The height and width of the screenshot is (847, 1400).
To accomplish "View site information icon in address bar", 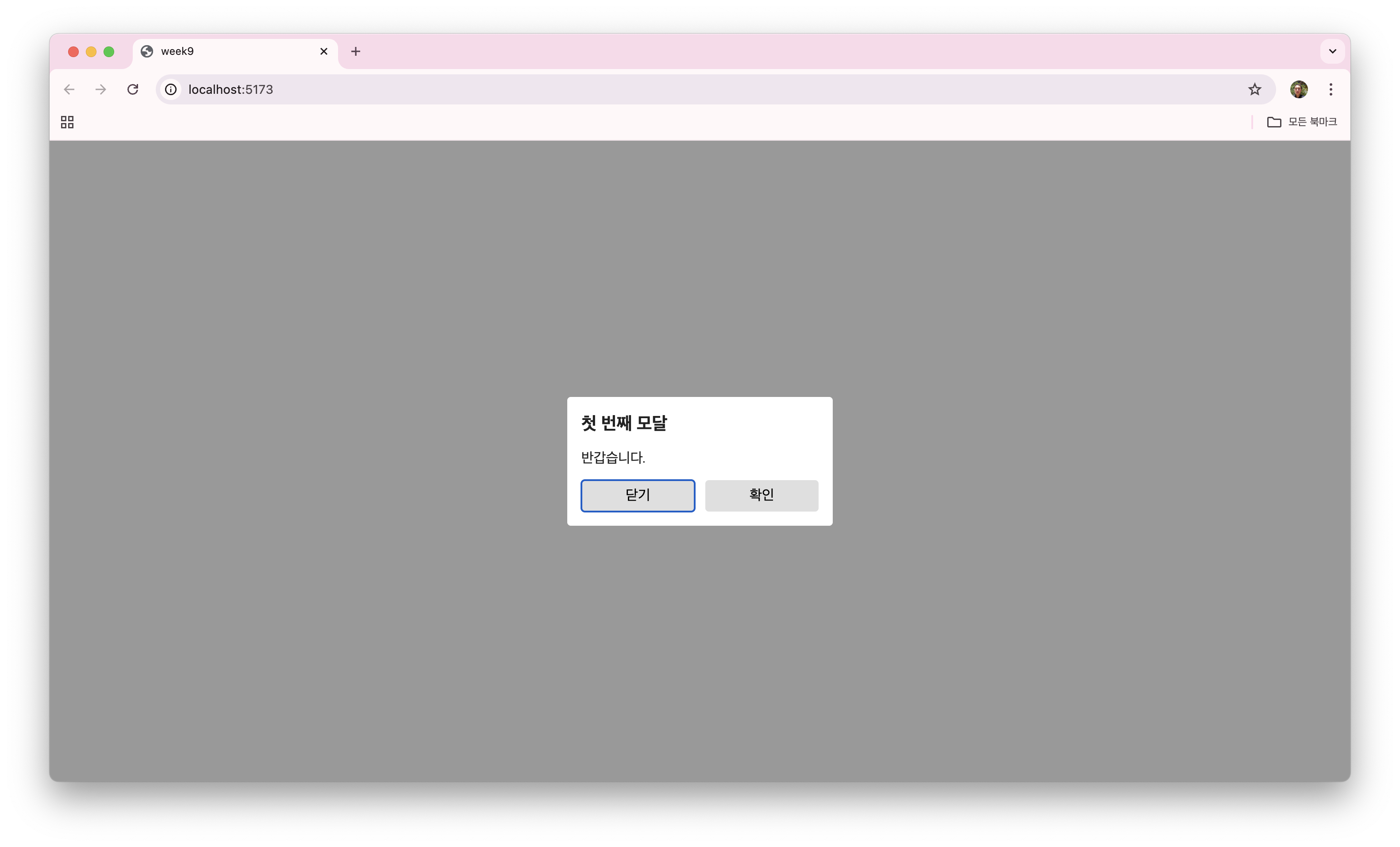I will pyautogui.click(x=170, y=89).
